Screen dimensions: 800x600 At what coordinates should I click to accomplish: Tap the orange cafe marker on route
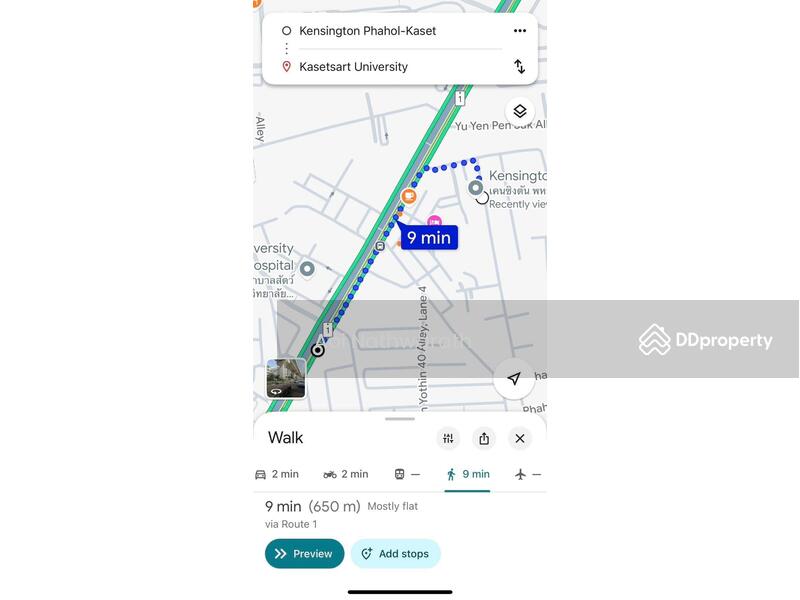coord(408,195)
